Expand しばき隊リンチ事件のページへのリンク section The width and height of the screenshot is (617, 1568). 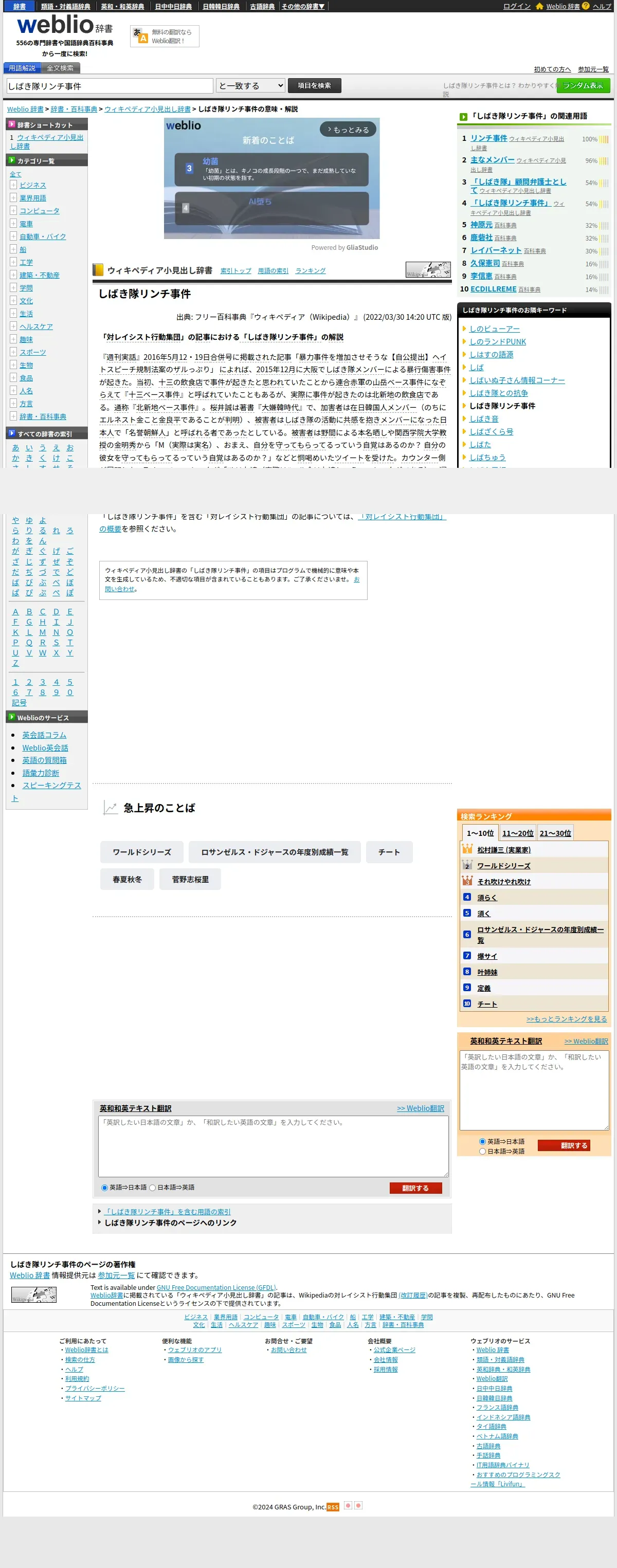coord(170,1222)
